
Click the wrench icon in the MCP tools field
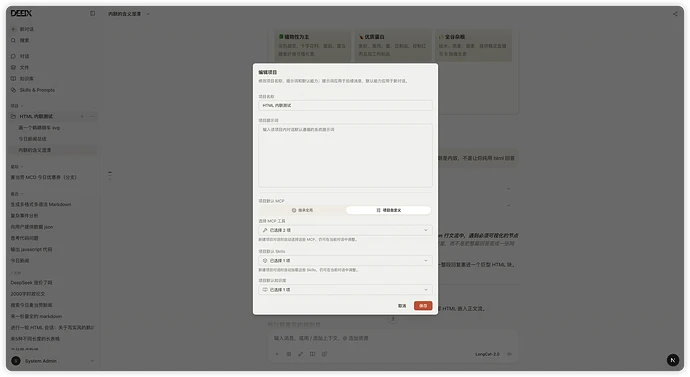(x=265, y=230)
